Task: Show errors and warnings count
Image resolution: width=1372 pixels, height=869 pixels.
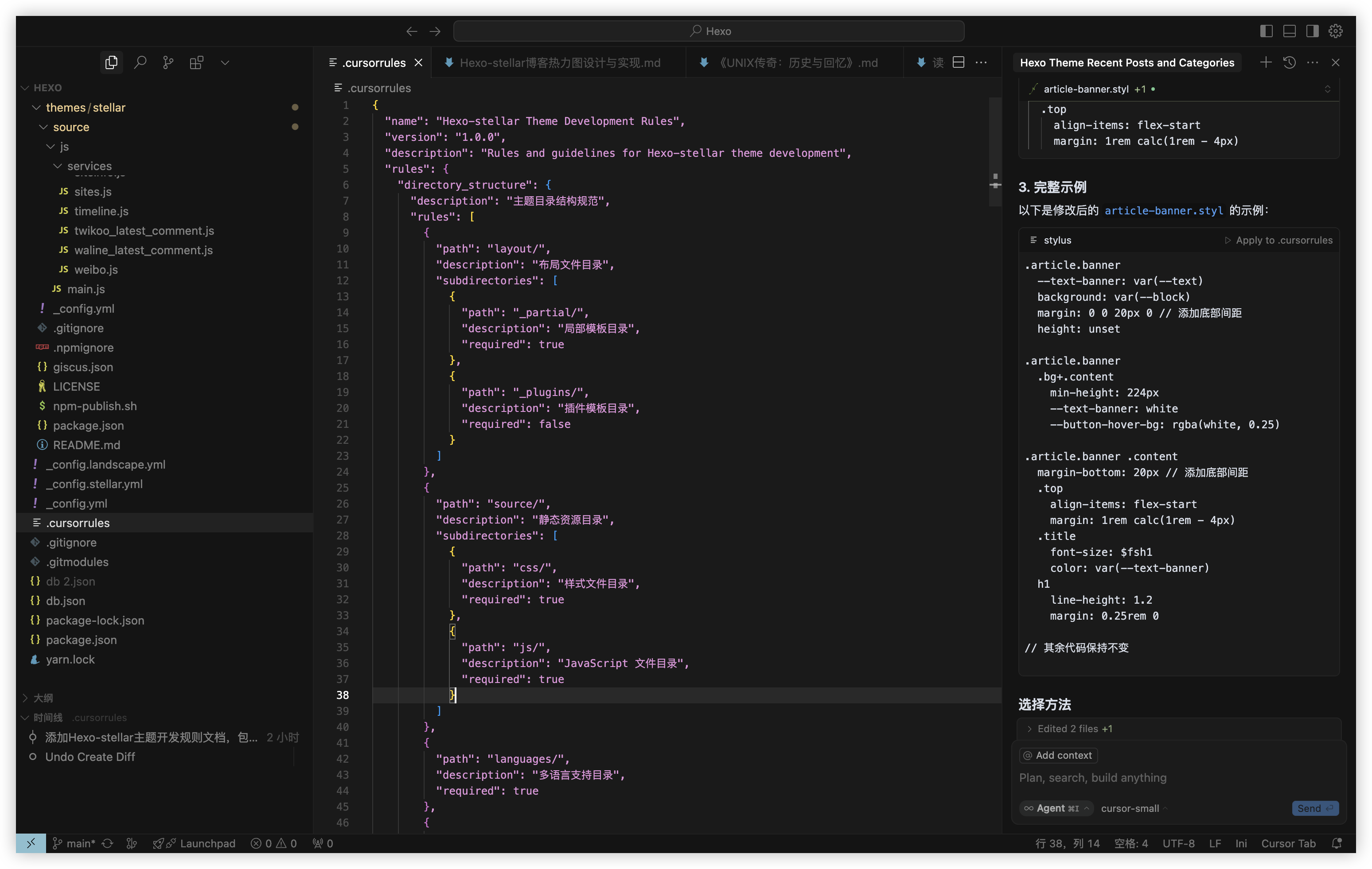Action: [273, 843]
